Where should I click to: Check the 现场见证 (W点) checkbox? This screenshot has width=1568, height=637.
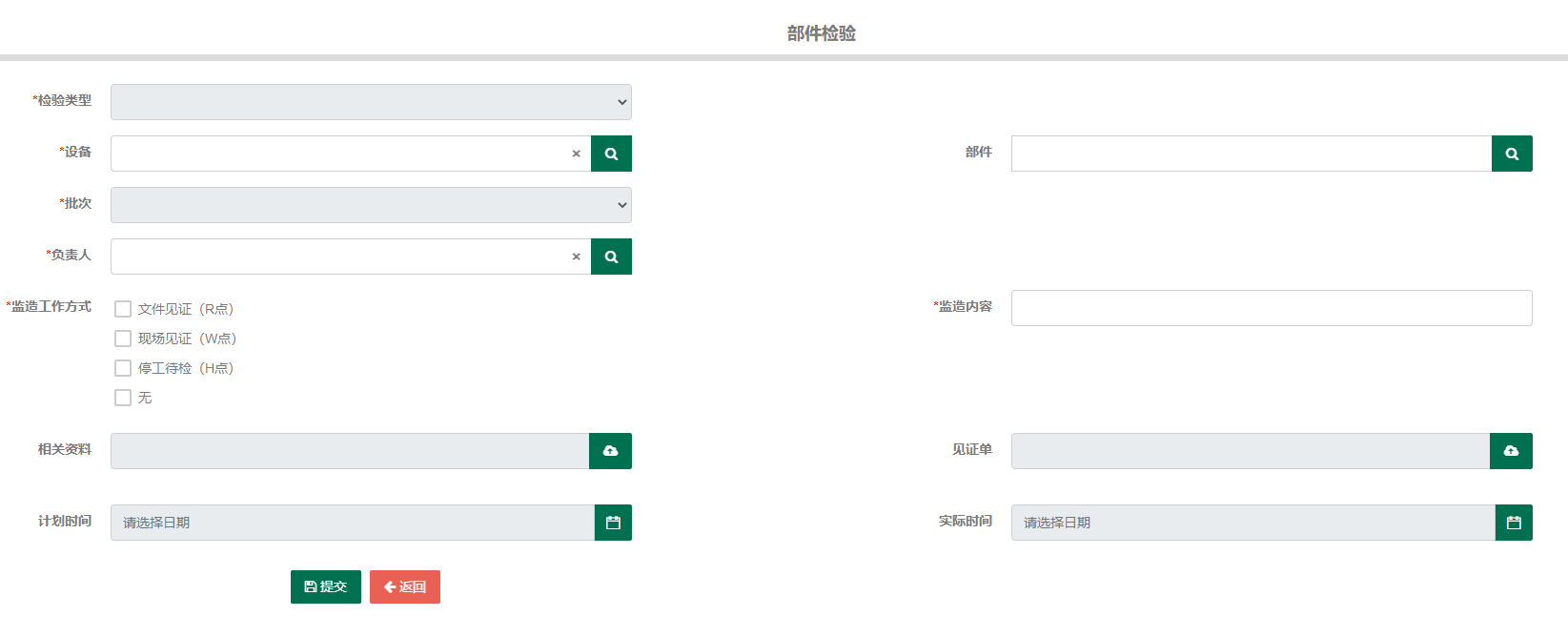click(123, 339)
